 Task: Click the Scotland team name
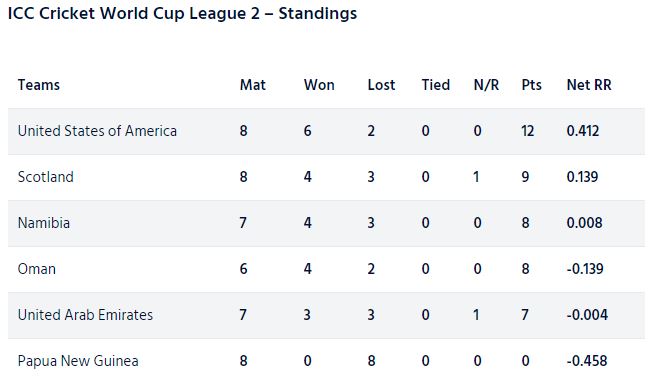coord(45,177)
